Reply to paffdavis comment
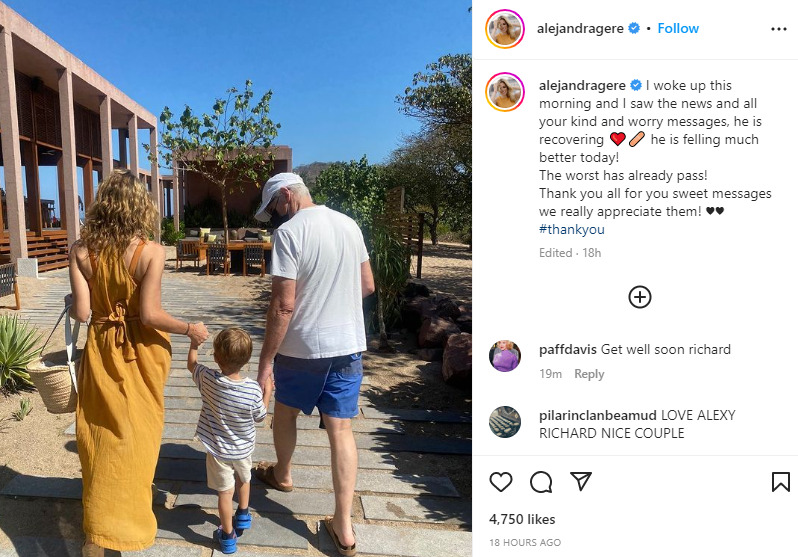798x557 pixels. (589, 374)
